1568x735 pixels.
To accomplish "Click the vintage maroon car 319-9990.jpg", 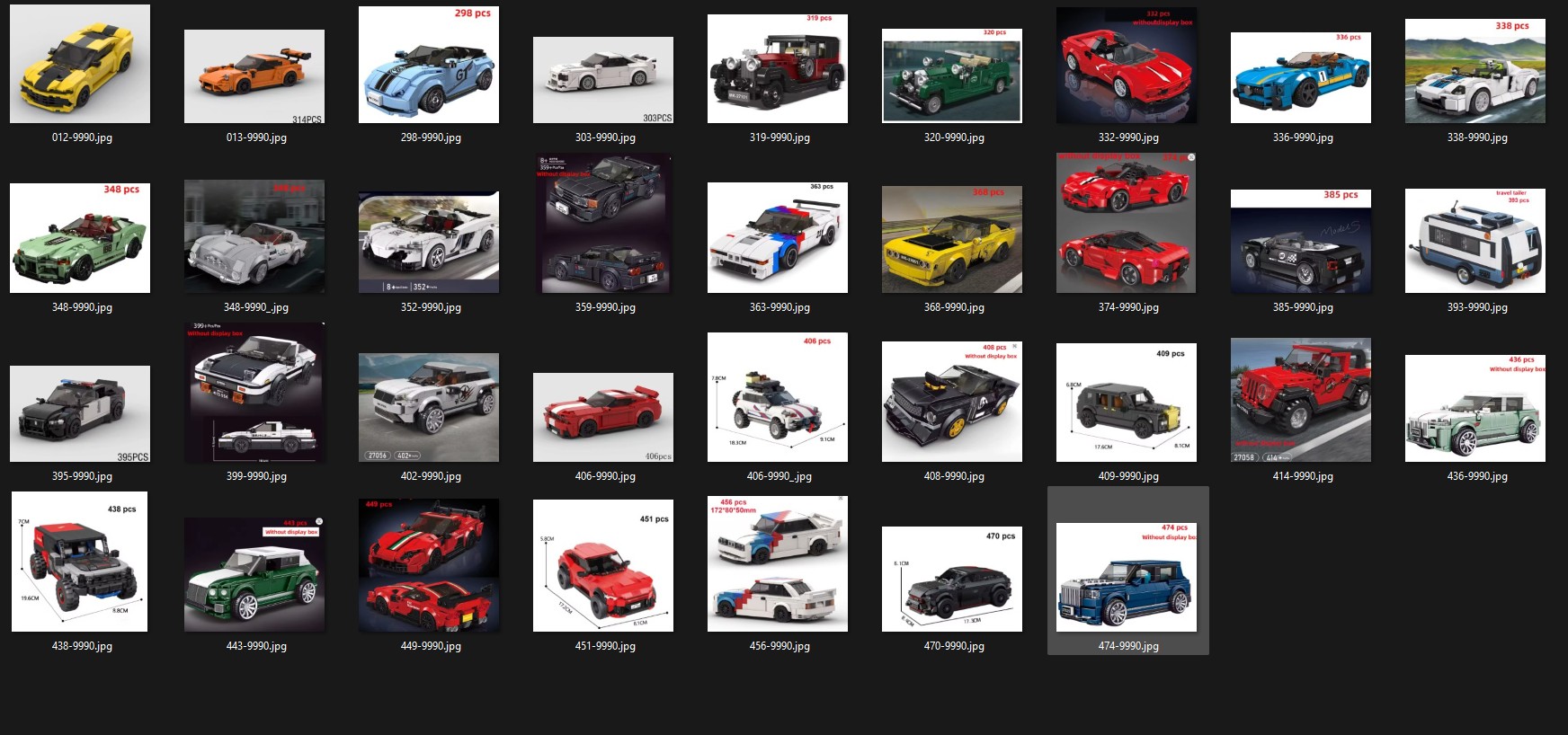I will point(778,68).
